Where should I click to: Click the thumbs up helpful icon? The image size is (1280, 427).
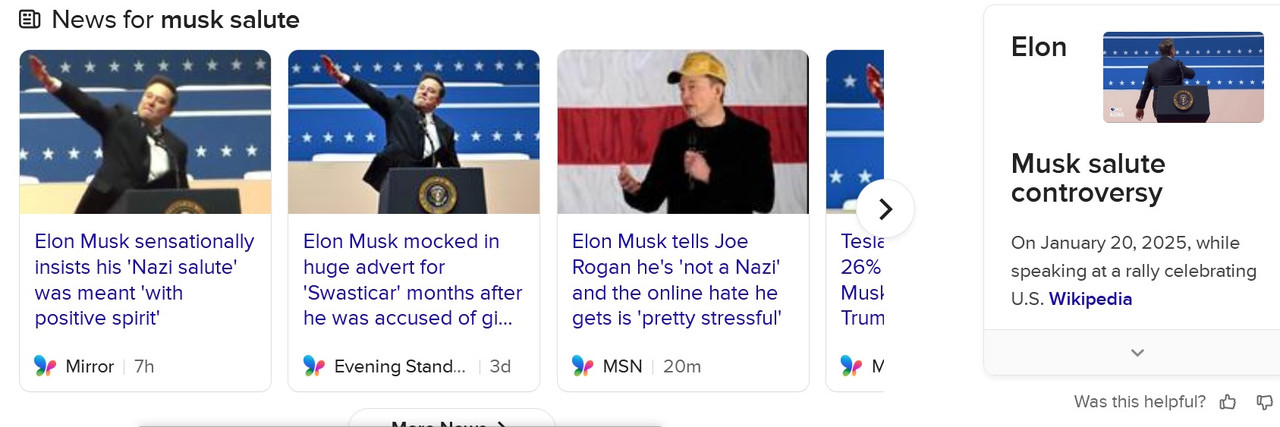tap(1228, 402)
